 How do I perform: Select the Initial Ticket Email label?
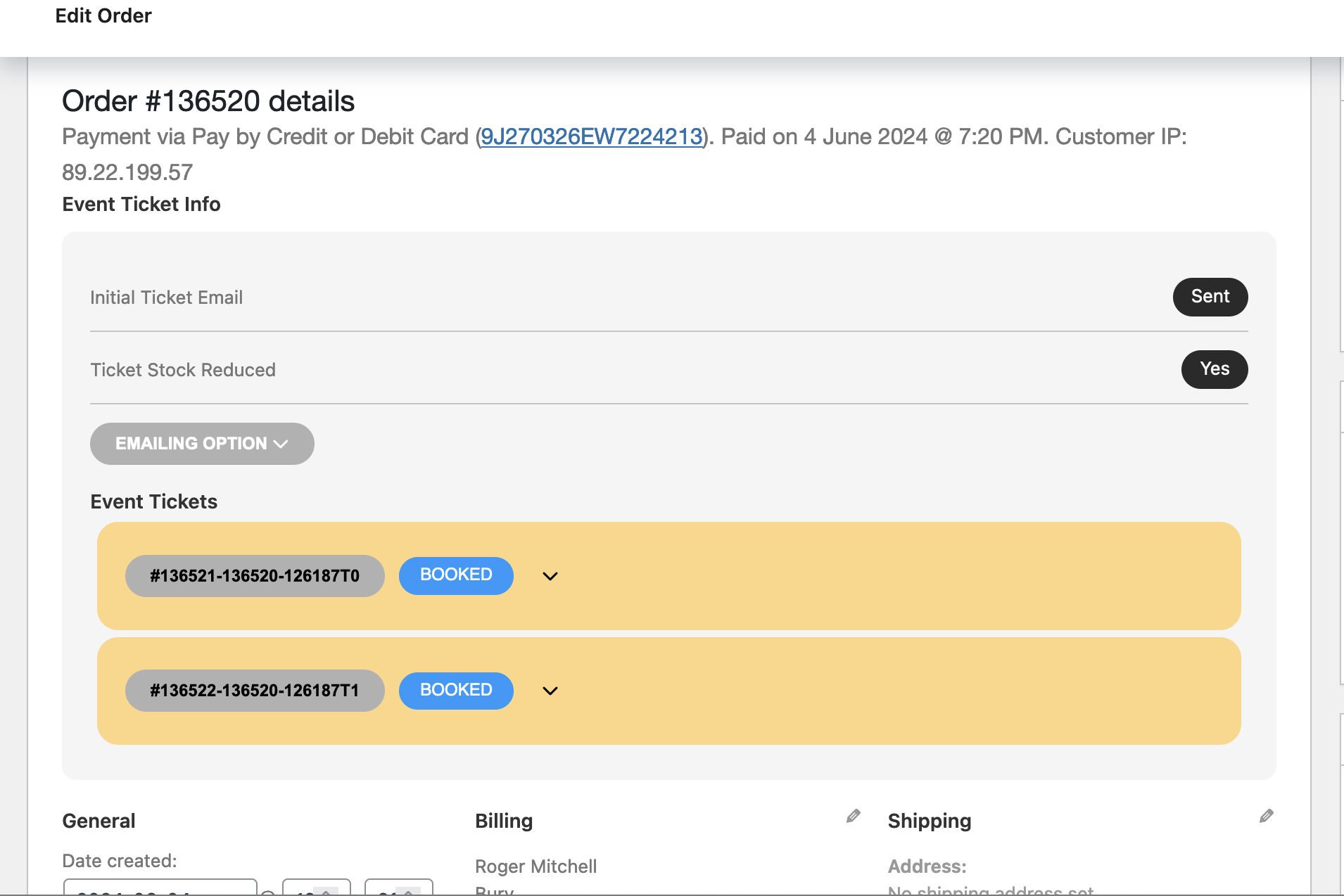[167, 297]
